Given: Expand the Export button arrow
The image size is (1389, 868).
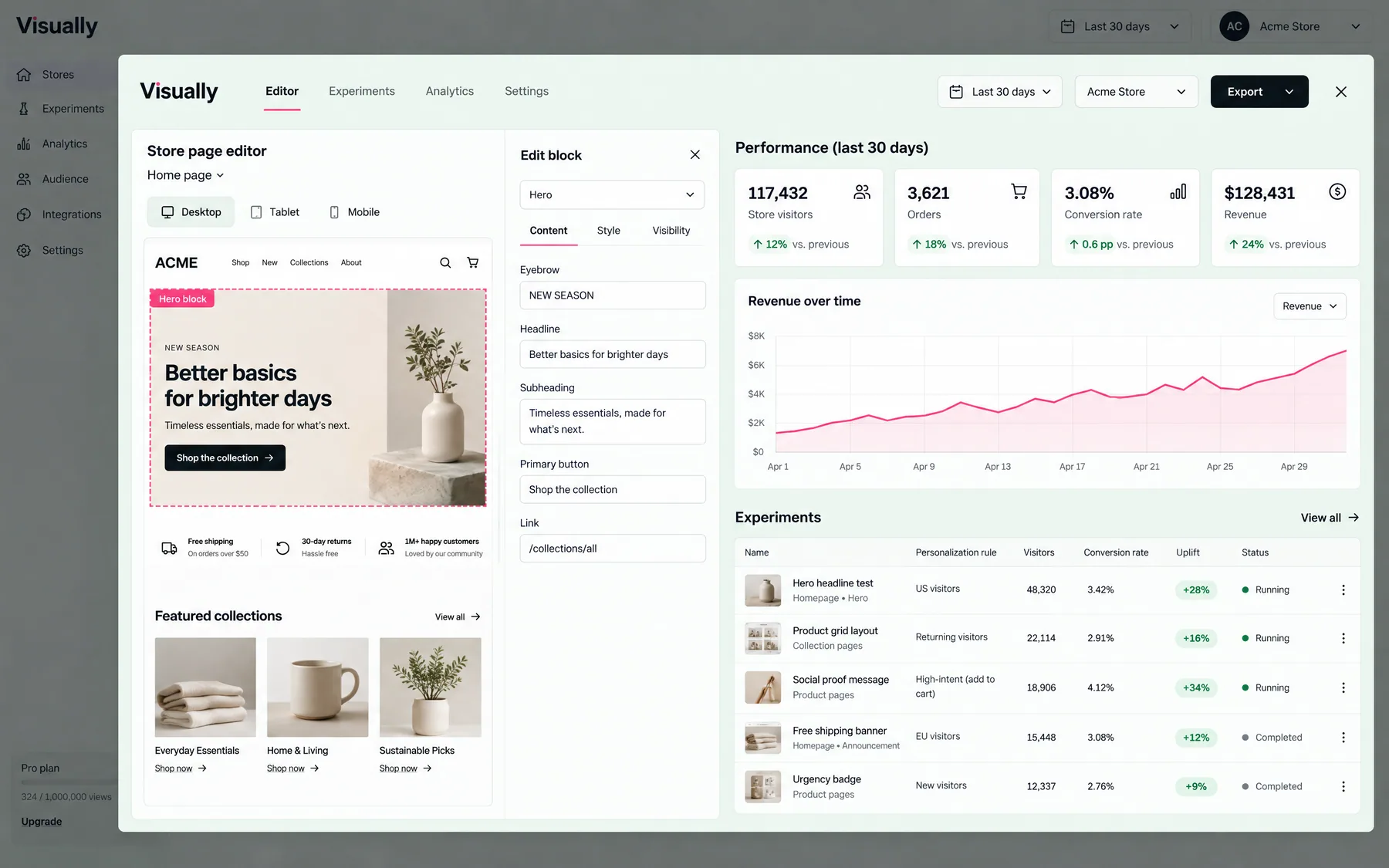Looking at the screenshot, I should click(1289, 92).
